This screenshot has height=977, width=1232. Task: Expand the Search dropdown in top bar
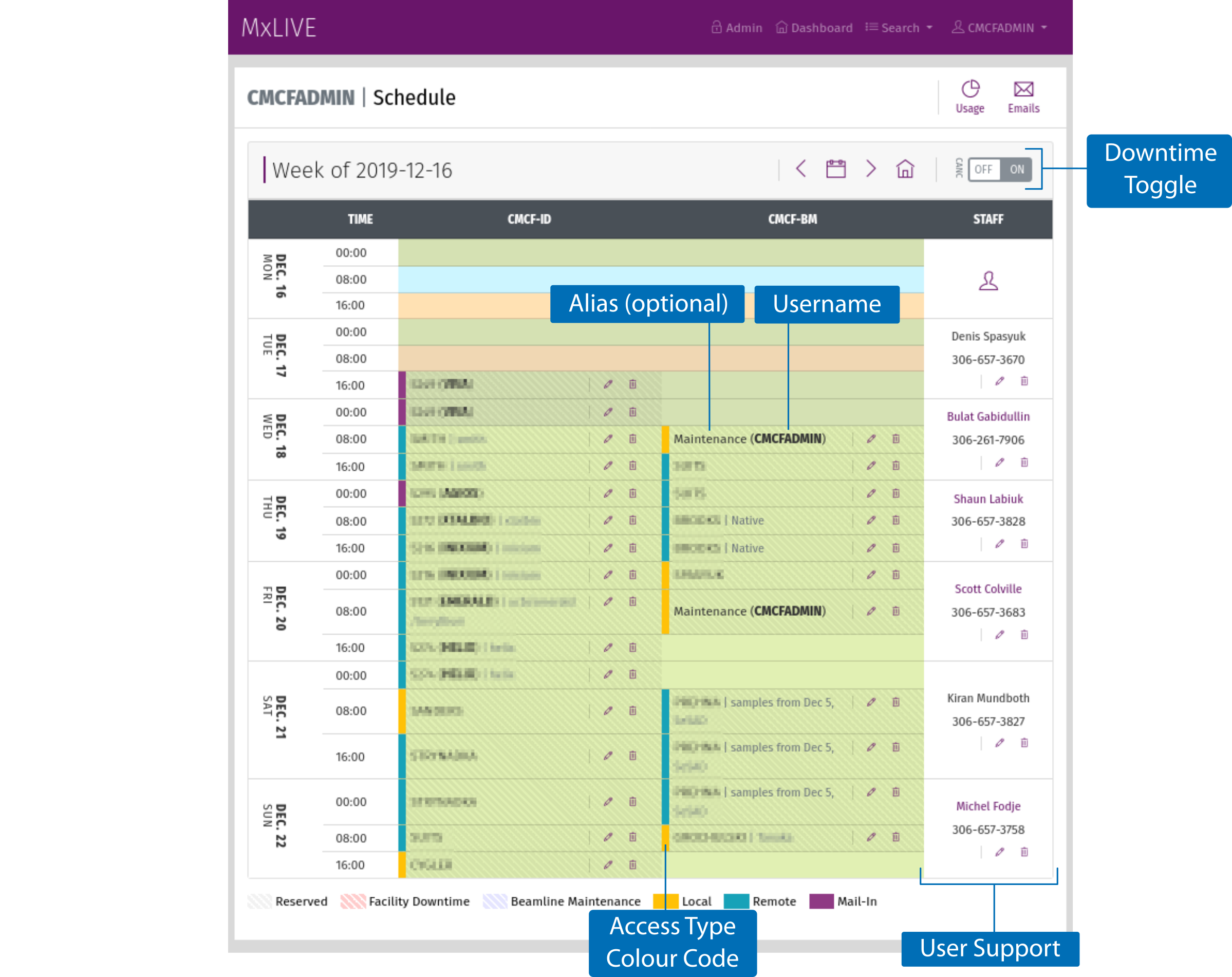pos(899,27)
